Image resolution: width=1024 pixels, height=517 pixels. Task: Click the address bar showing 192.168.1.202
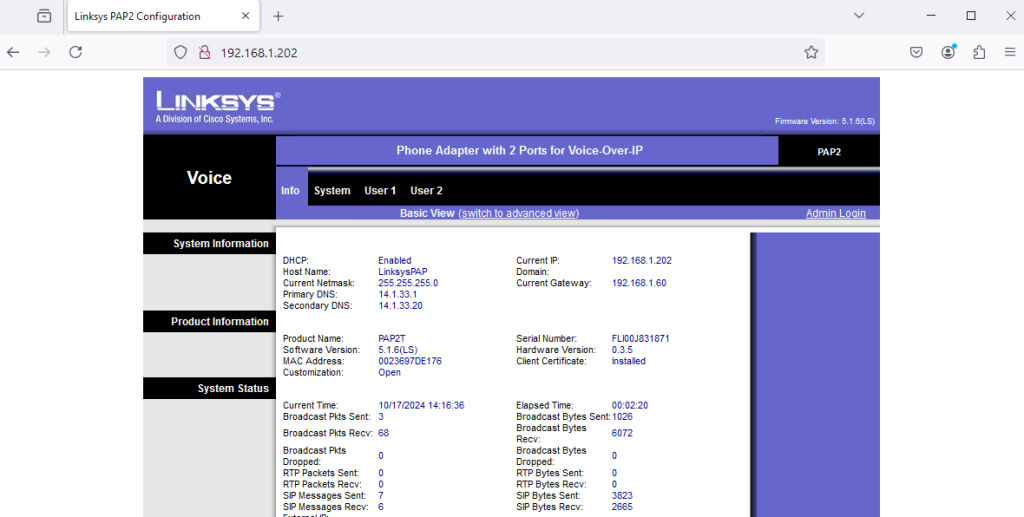click(500, 52)
